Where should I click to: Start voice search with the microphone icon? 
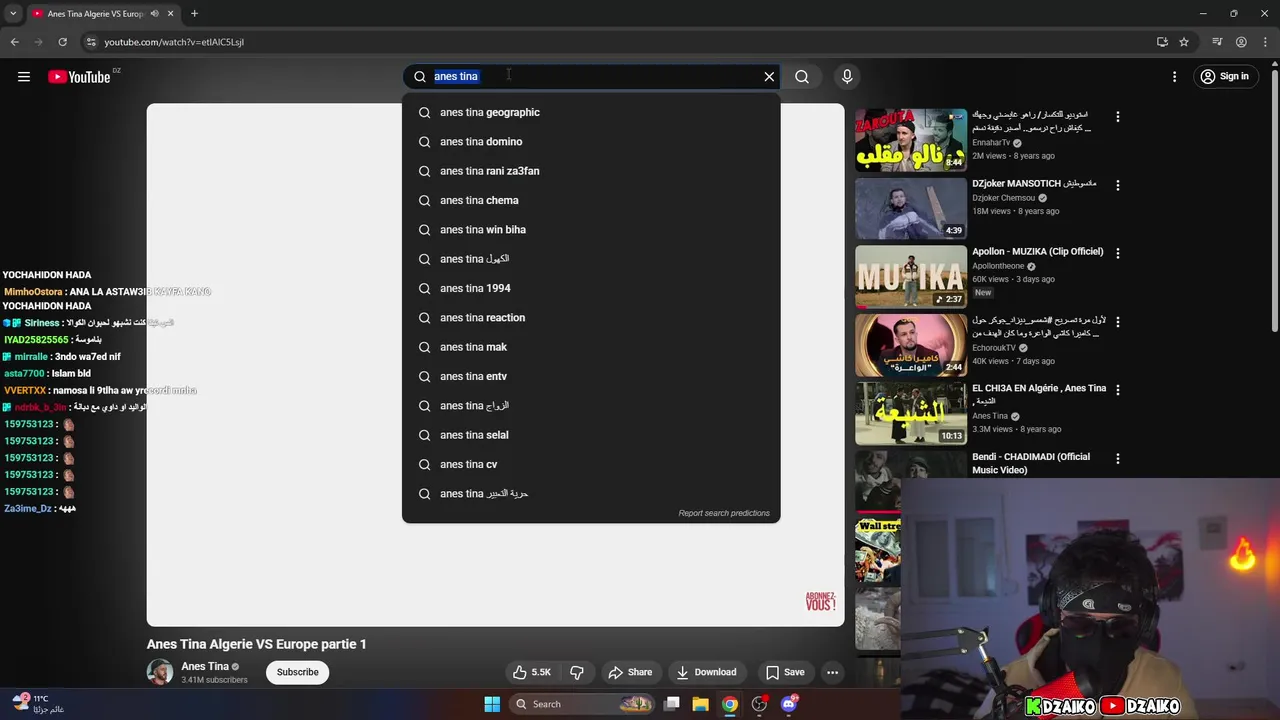847,77
